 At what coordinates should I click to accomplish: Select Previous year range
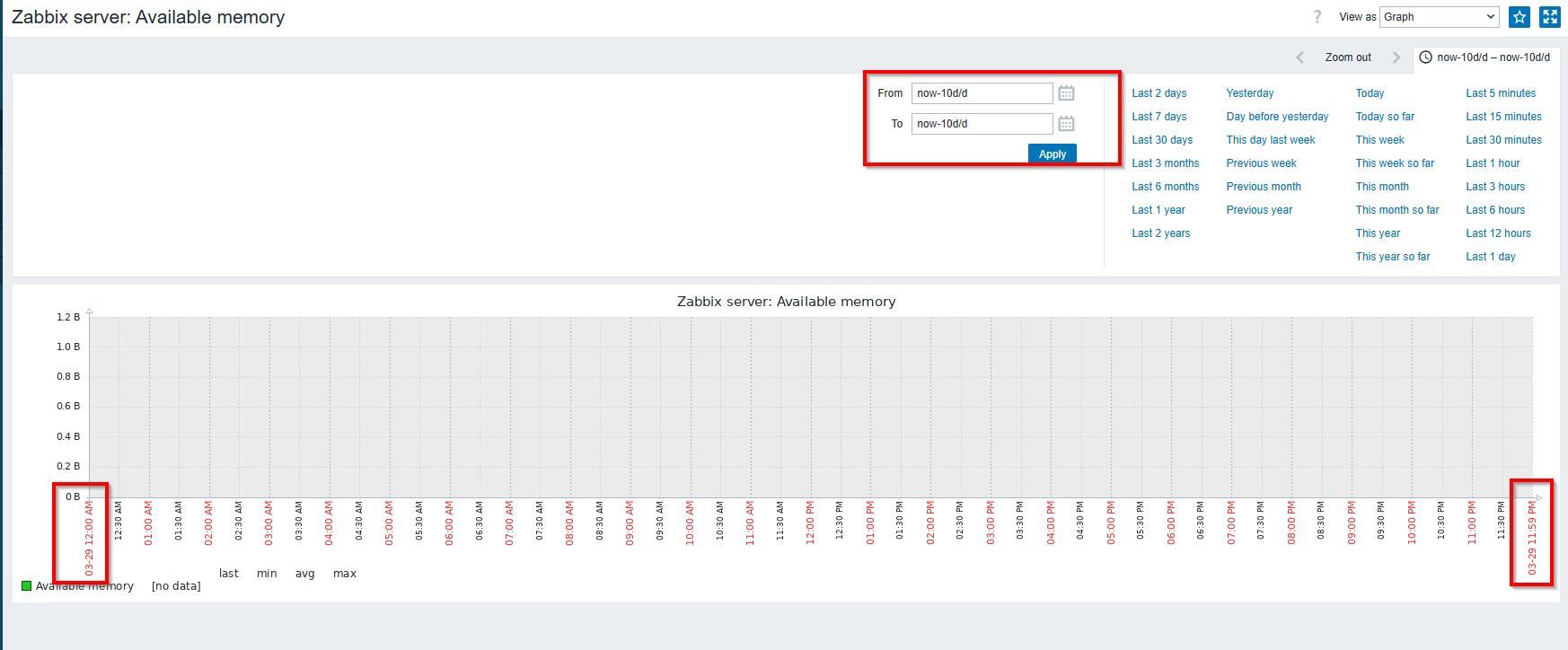pyautogui.click(x=1259, y=210)
